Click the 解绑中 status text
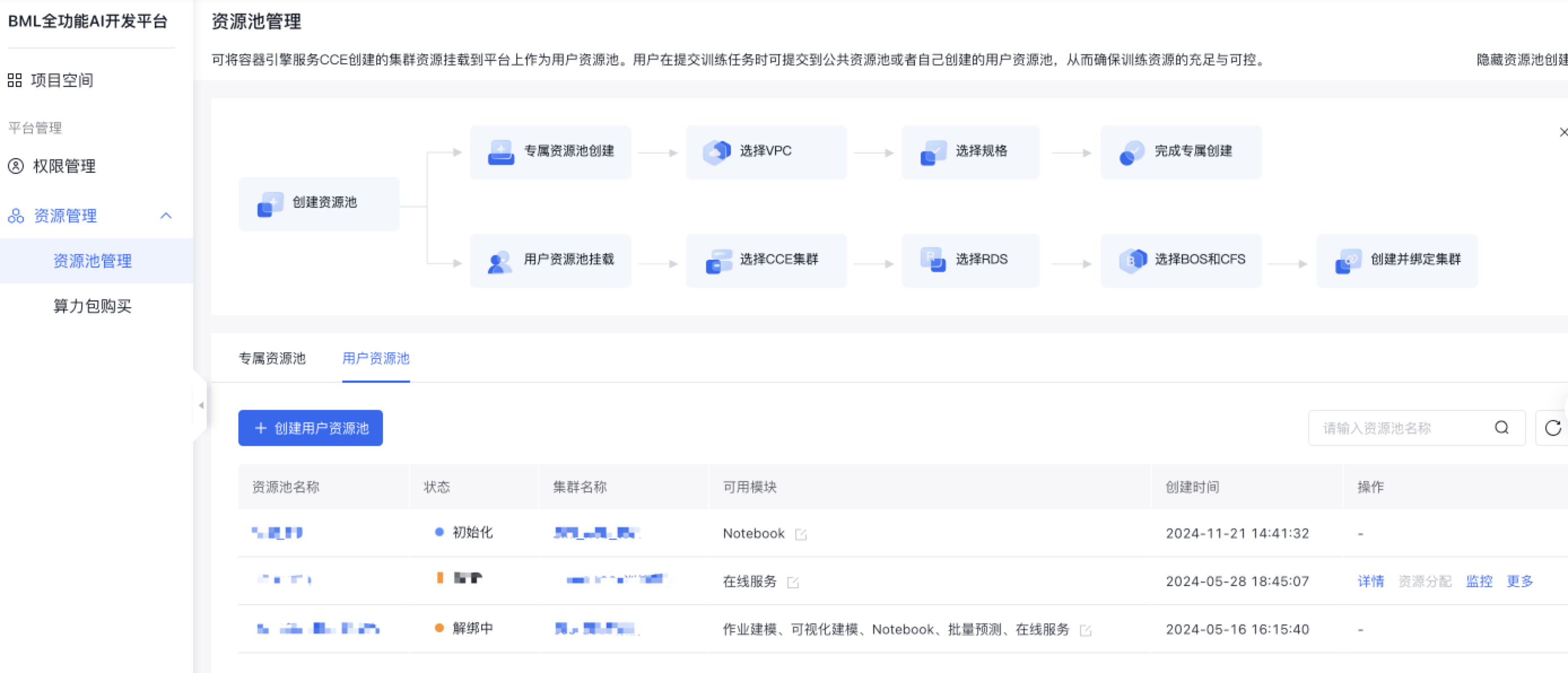1568x673 pixels. [472, 628]
